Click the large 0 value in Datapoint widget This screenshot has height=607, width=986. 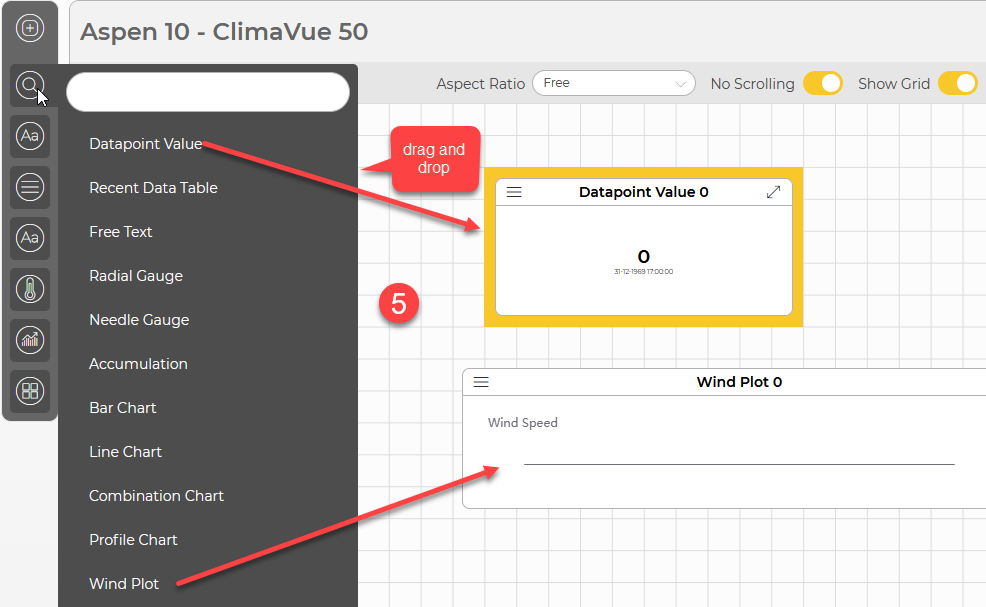pos(643,257)
